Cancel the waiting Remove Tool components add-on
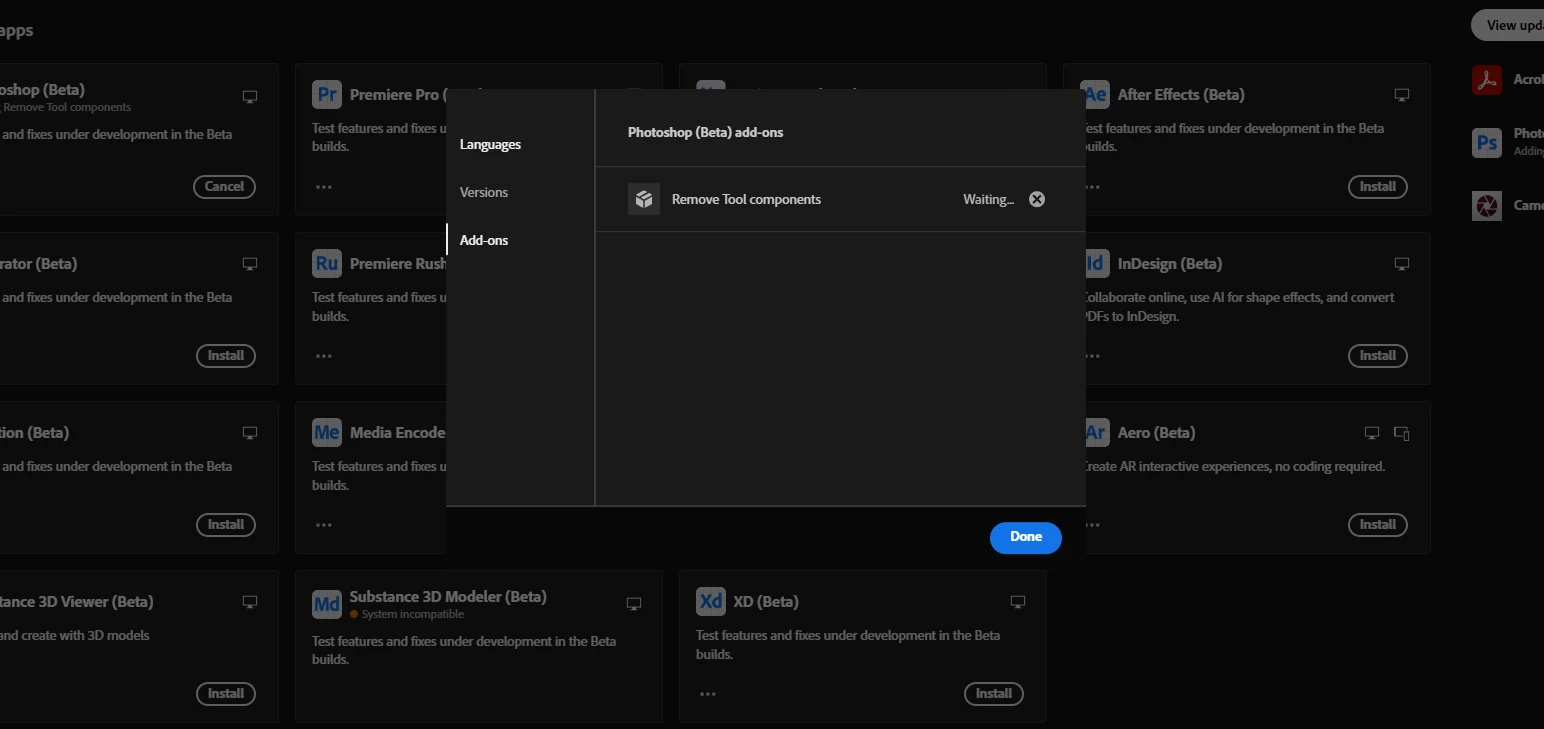 pos(1037,199)
